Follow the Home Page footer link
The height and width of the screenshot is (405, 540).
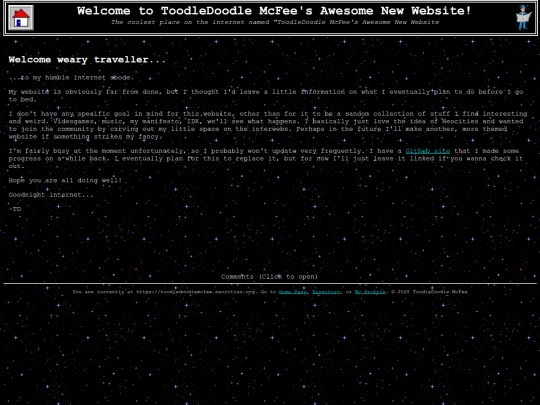(292, 292)
